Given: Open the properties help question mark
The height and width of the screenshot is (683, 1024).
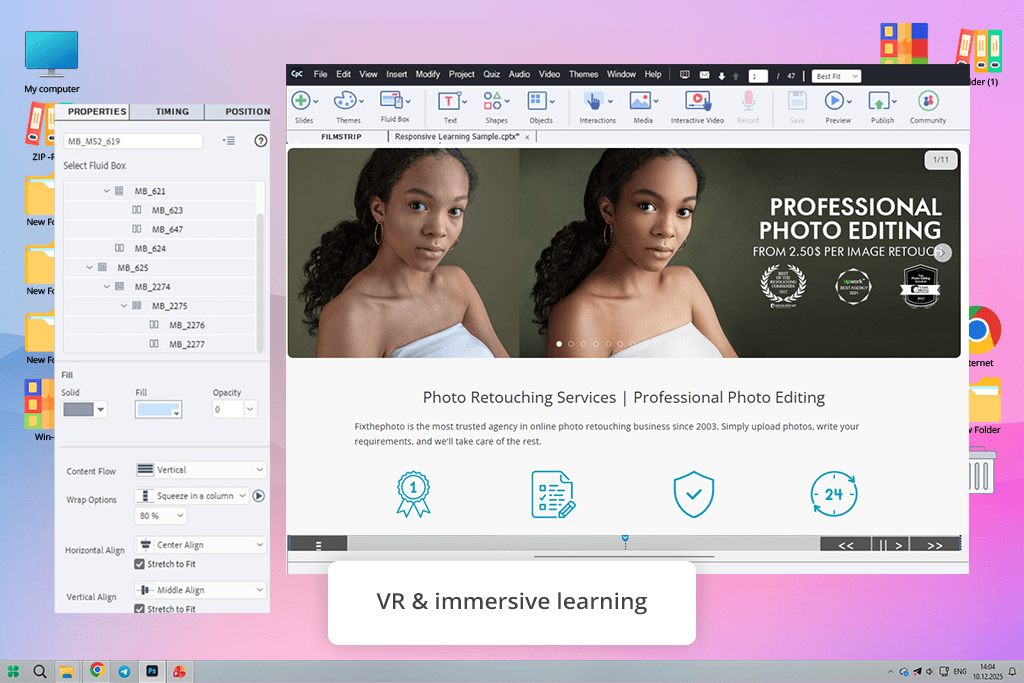Looking at the screenshot, I should pos(261,140).
